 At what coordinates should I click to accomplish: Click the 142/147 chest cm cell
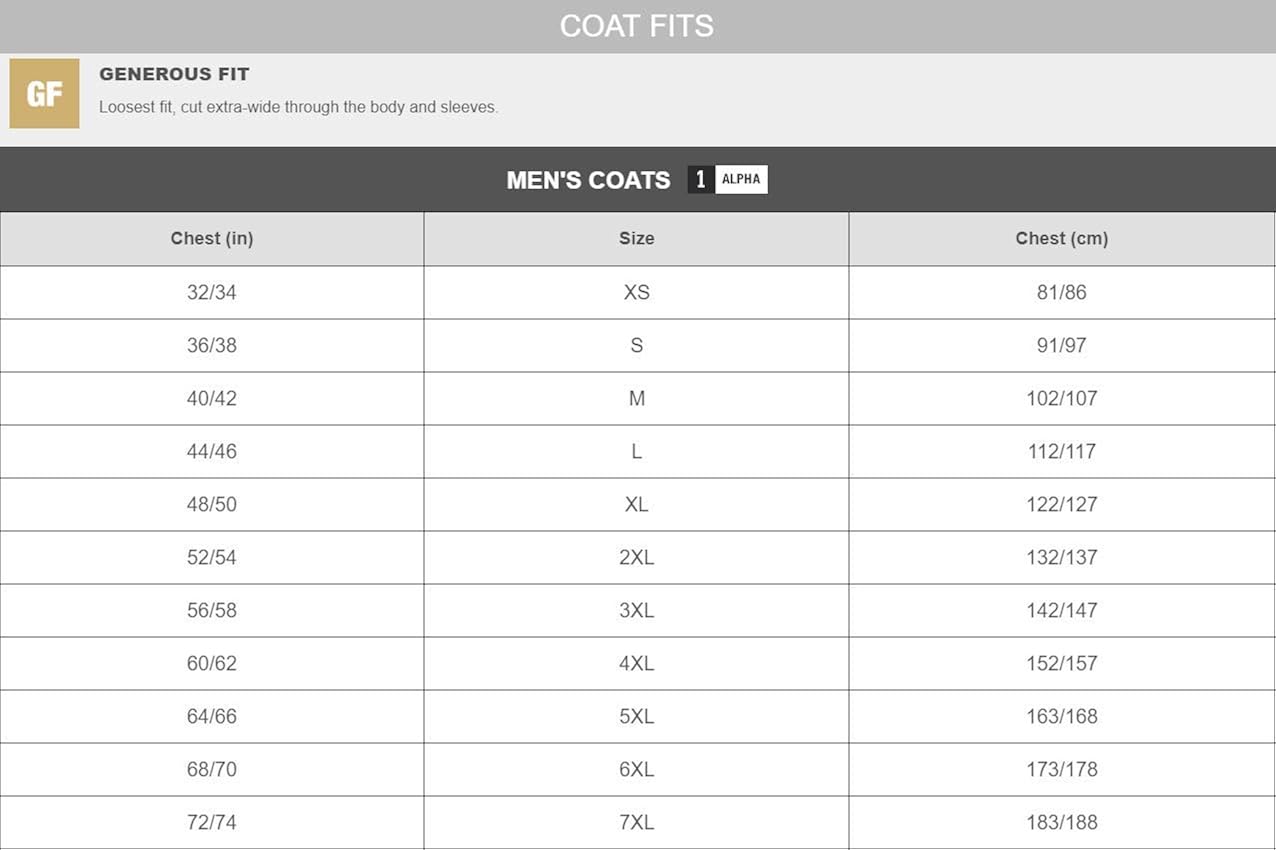1061,610
